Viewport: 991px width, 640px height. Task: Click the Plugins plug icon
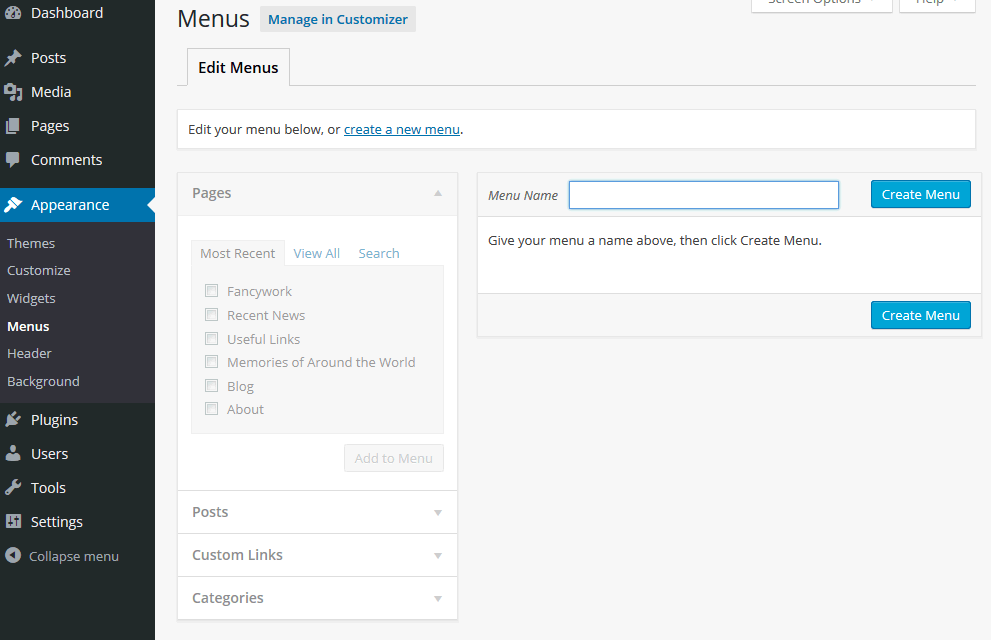[13, 420]
